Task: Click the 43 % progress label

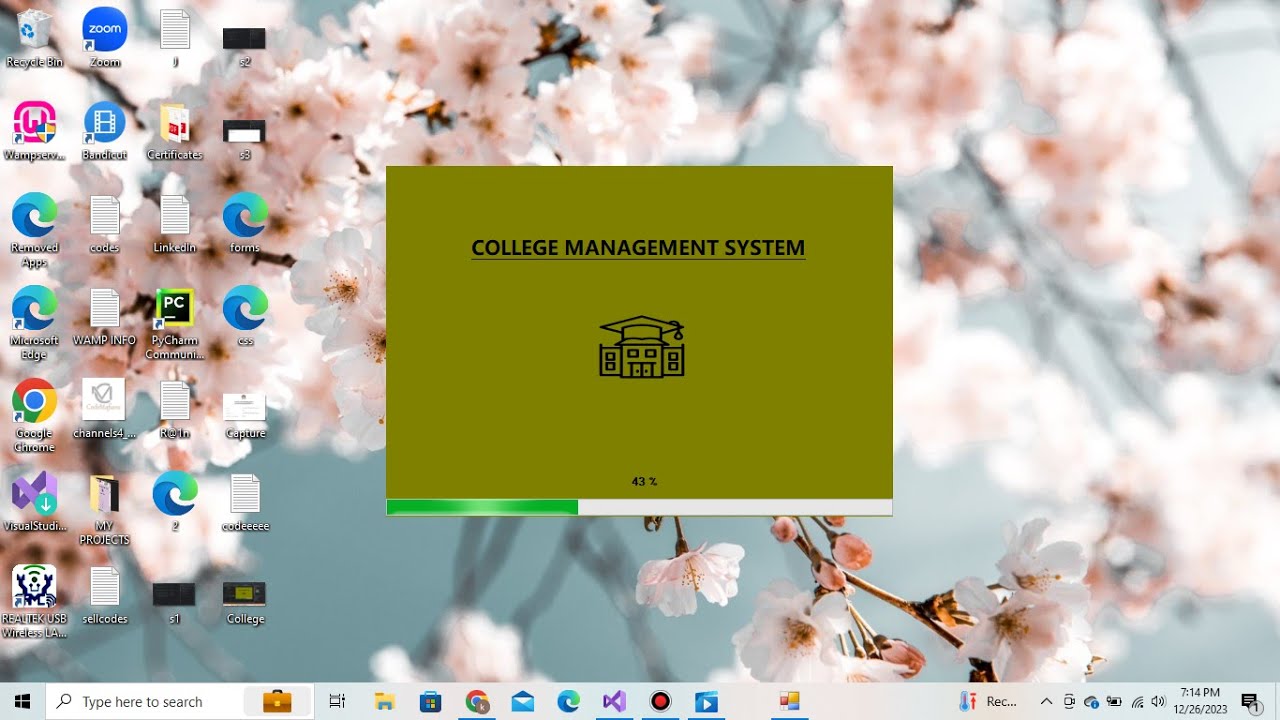Action: pos(644,481)
